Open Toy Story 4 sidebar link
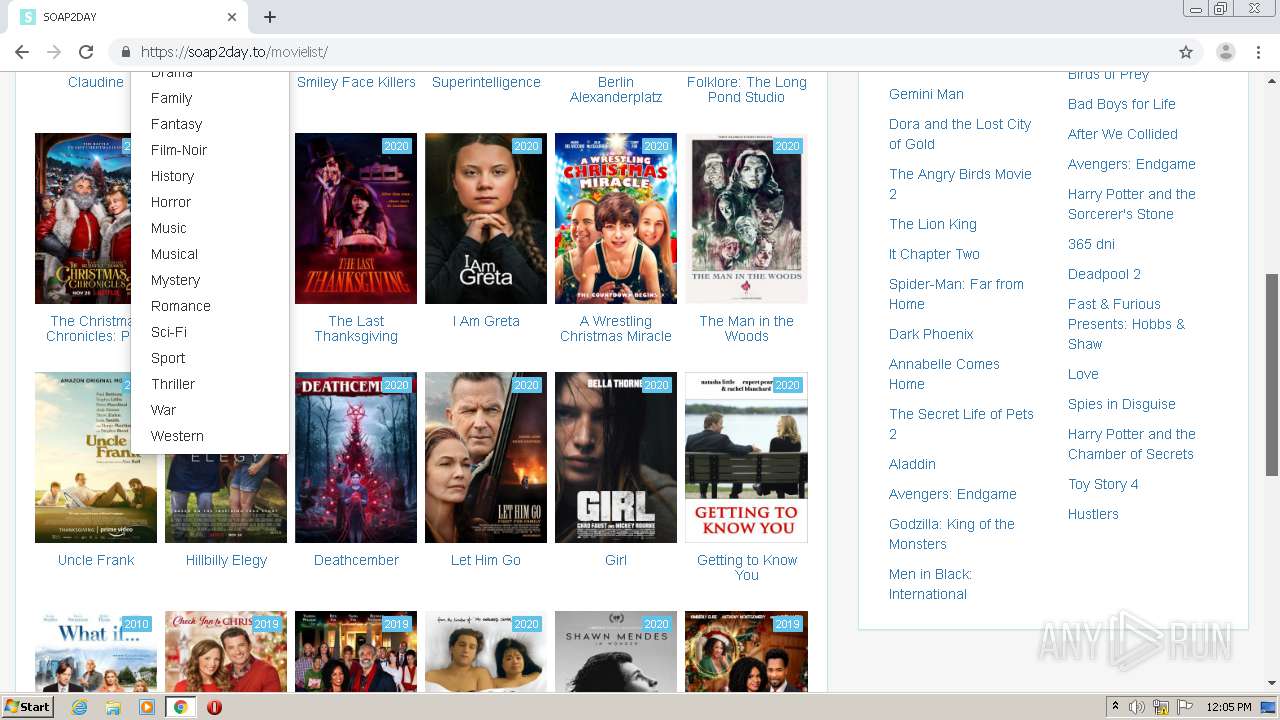Screen dimensions: 1280x720 pos(1103,484)
